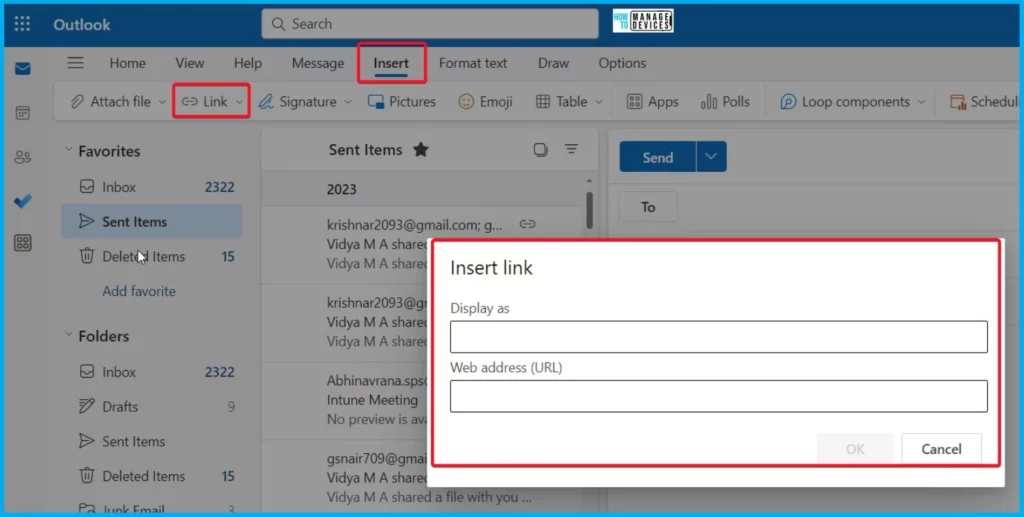Click Cancel in Insert link dialog
Image resolution: width=1024 pixels, height=517 pixels.
pyautogui.click(x=941, y=448)
